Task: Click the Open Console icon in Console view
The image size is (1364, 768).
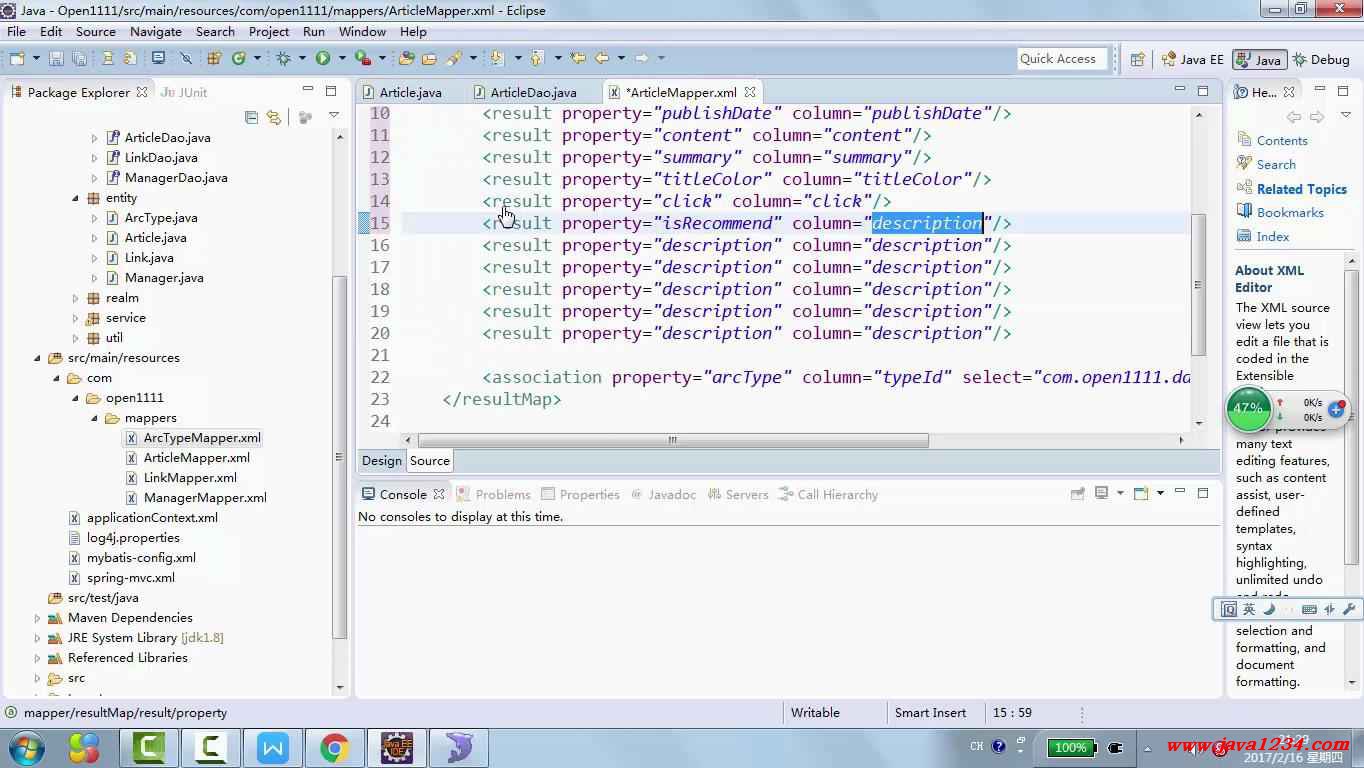Action: coord(1141,493)
